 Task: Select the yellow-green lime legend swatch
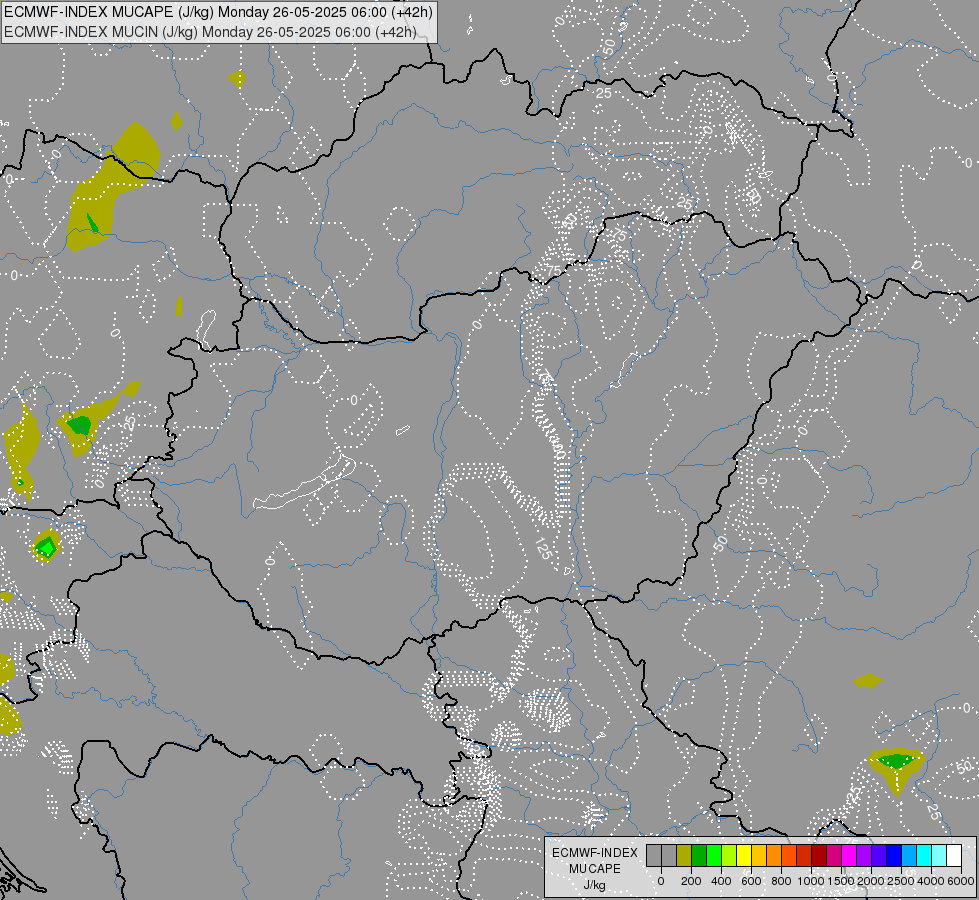click(729, 856)
